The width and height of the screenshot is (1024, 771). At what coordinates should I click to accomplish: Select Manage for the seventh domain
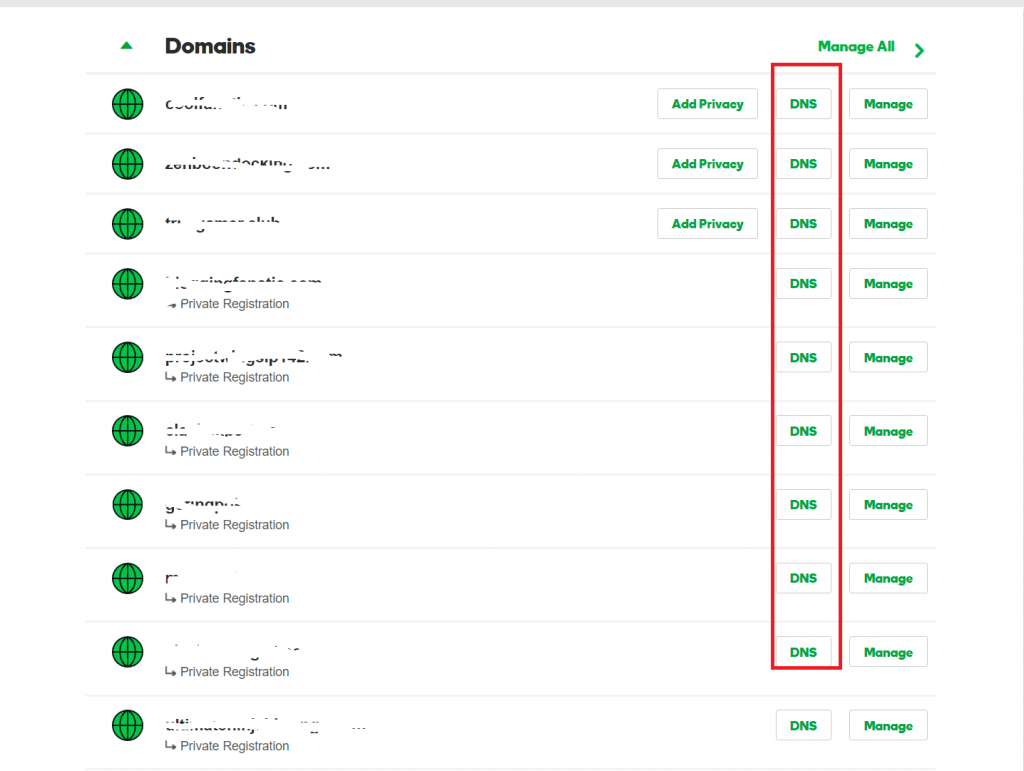[888, 505]
